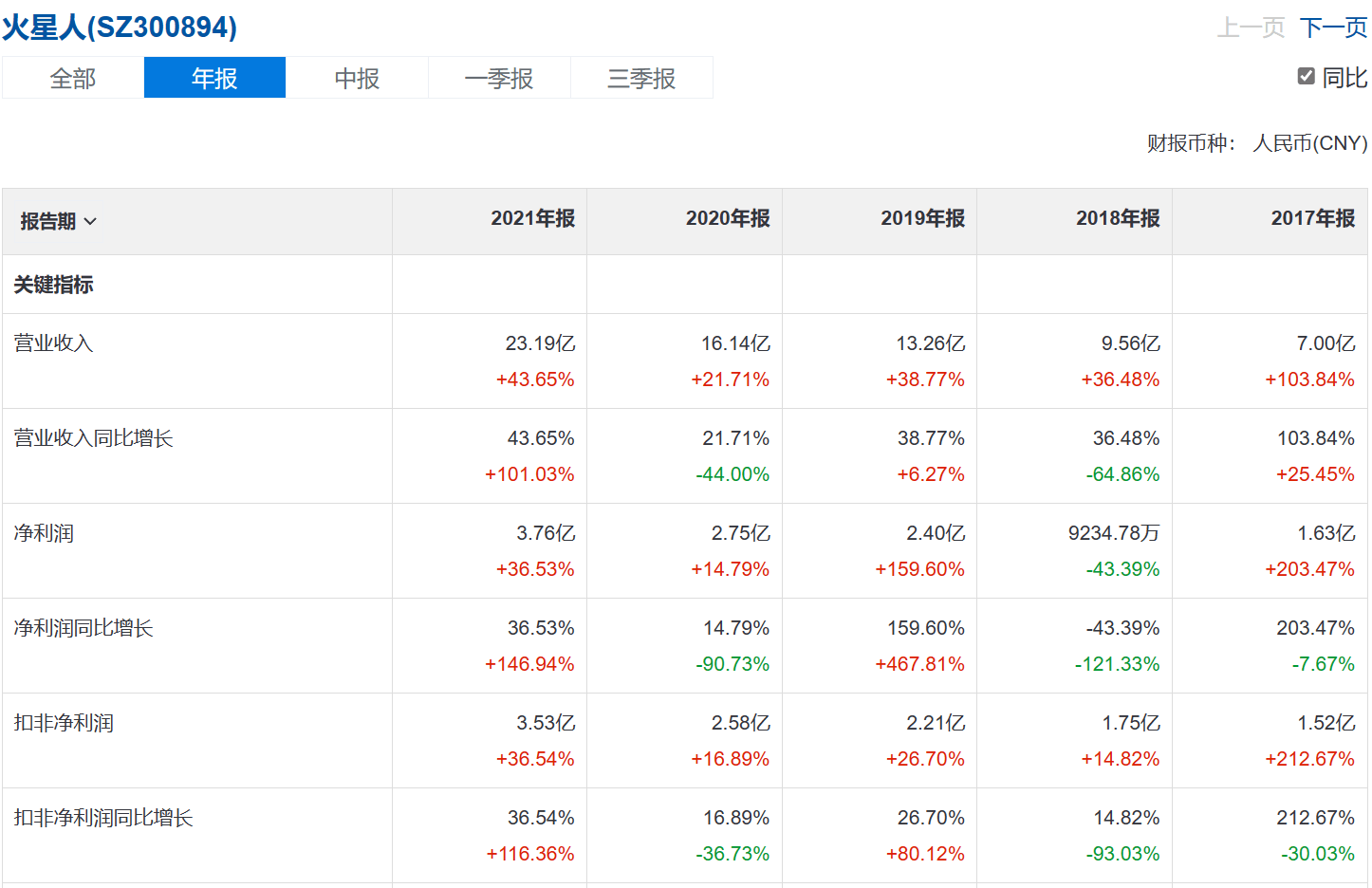Image resolution: width=1372 pixels, height=888 pixels.
Task: Select the 三季报 tab
Action: [x=641, y=78]
